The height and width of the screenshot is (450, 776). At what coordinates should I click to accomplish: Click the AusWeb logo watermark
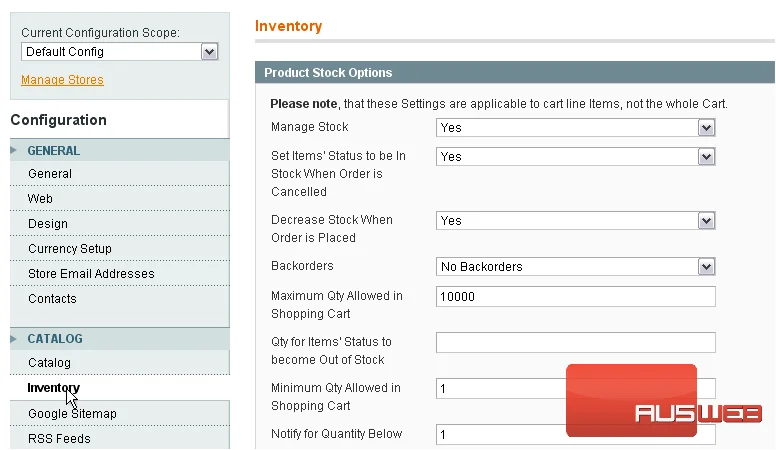point(664,401)
